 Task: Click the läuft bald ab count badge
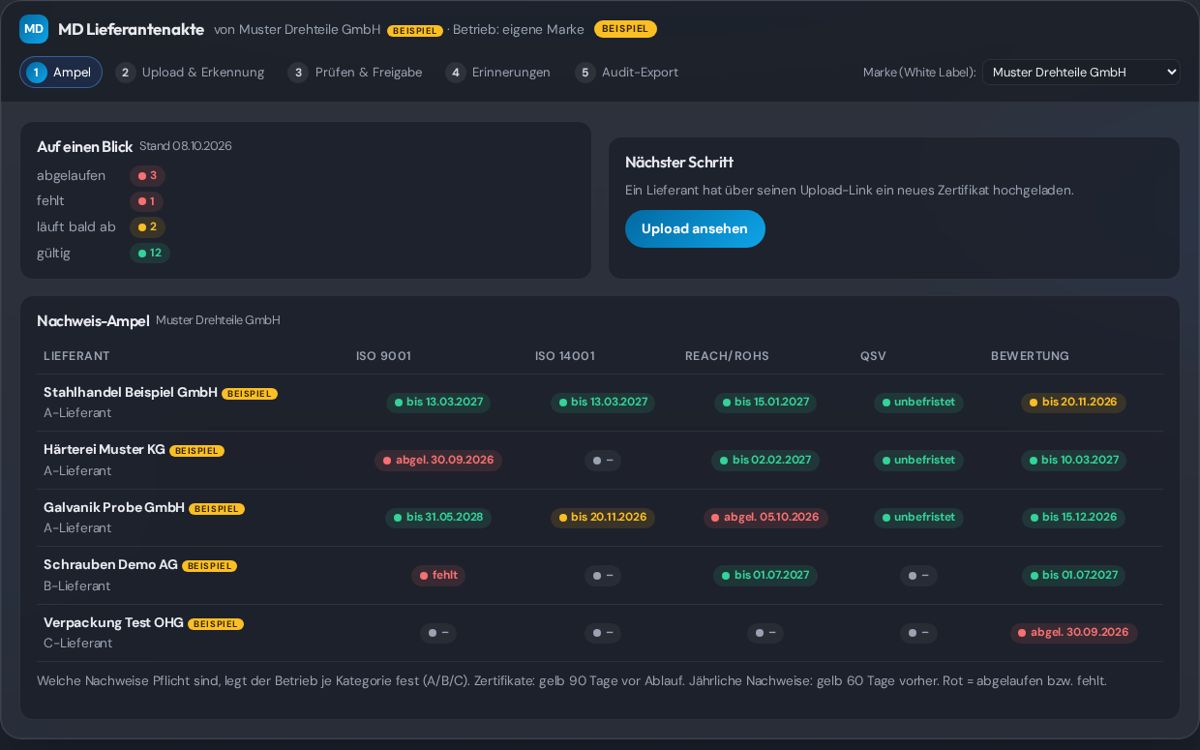pyautogui.click(x=147, y=227)
